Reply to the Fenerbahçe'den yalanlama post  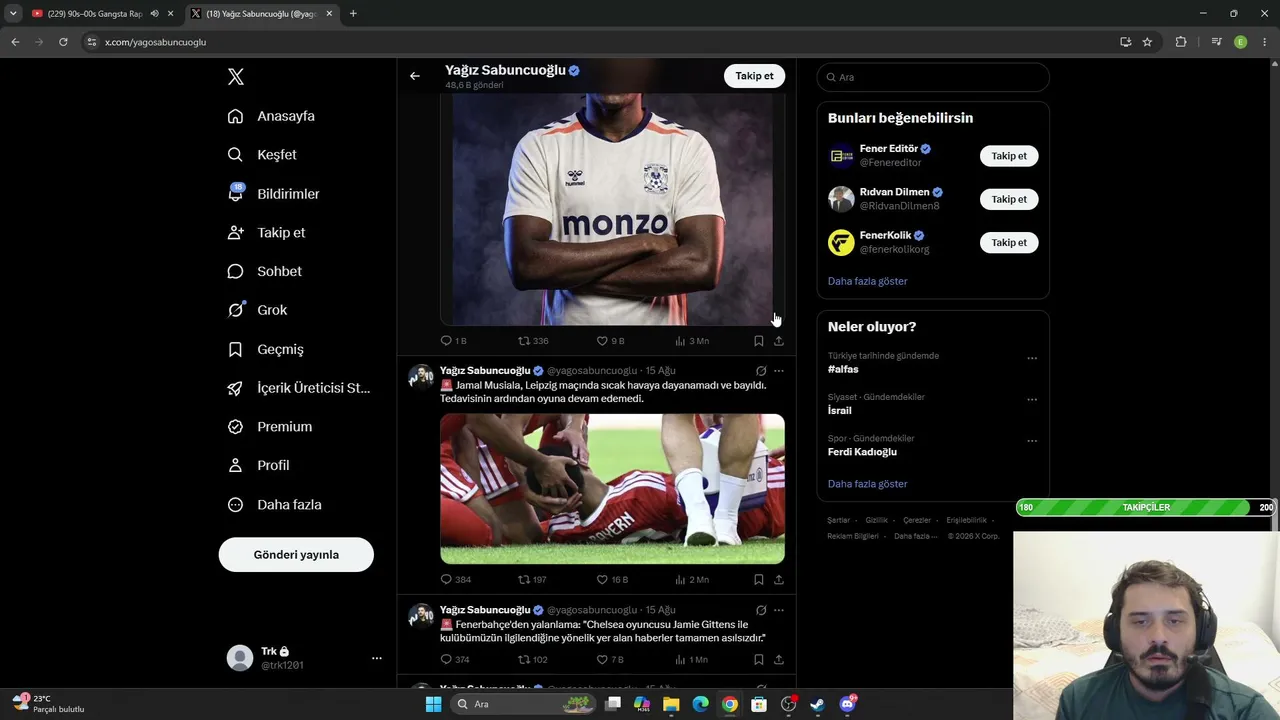[455, 660]
